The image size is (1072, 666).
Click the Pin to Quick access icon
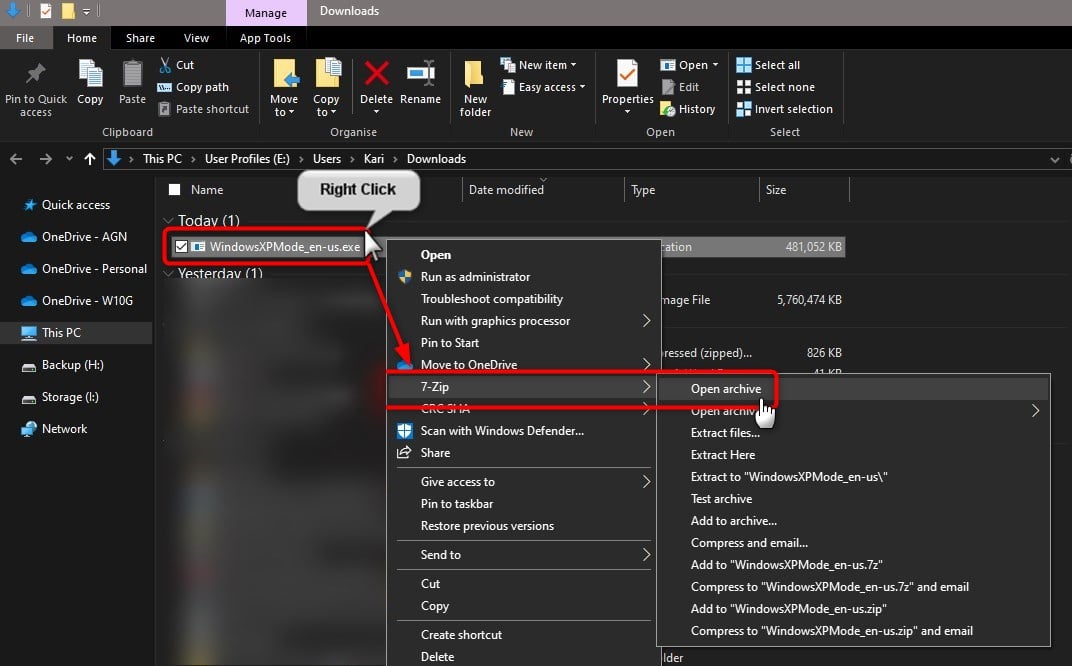click(x=35, y=85)
